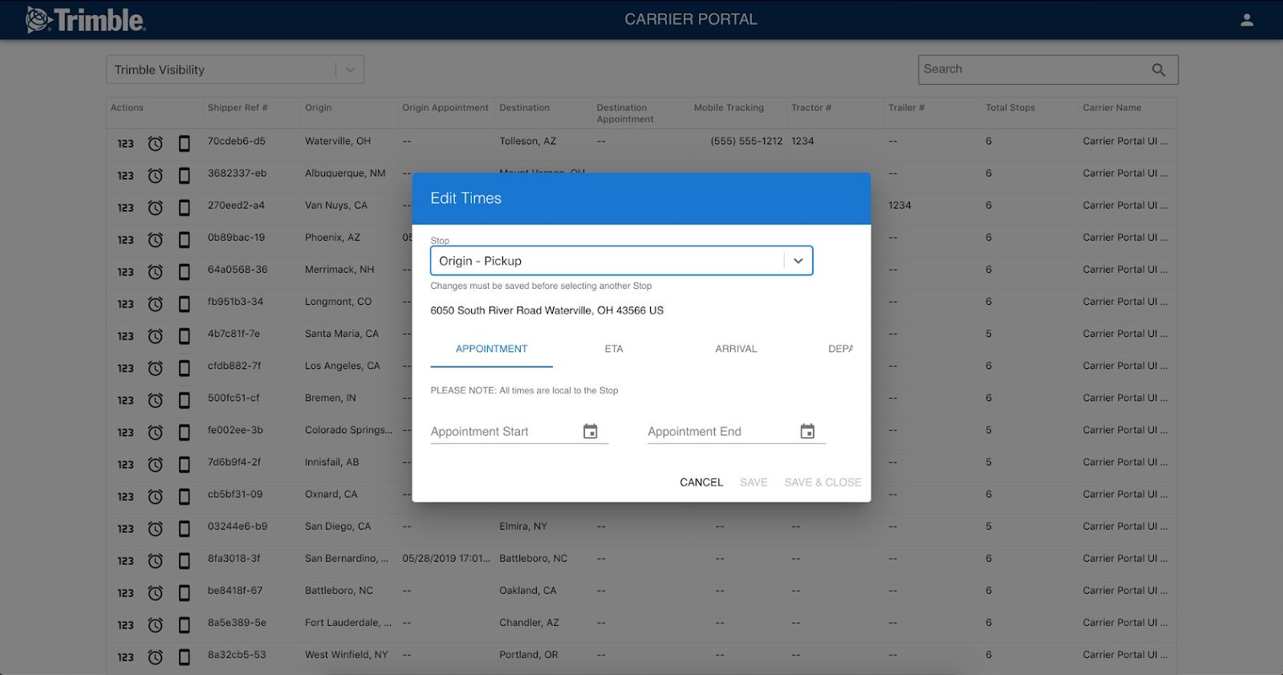
Task: Click the SAVE & CLOSE button
Action: tap(822, 482)
